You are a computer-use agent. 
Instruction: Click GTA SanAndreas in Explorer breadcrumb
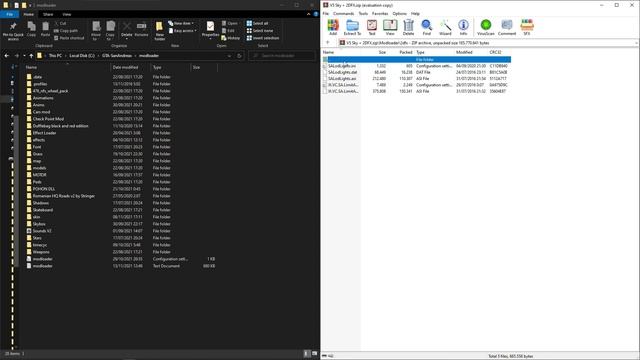(117, 56)
